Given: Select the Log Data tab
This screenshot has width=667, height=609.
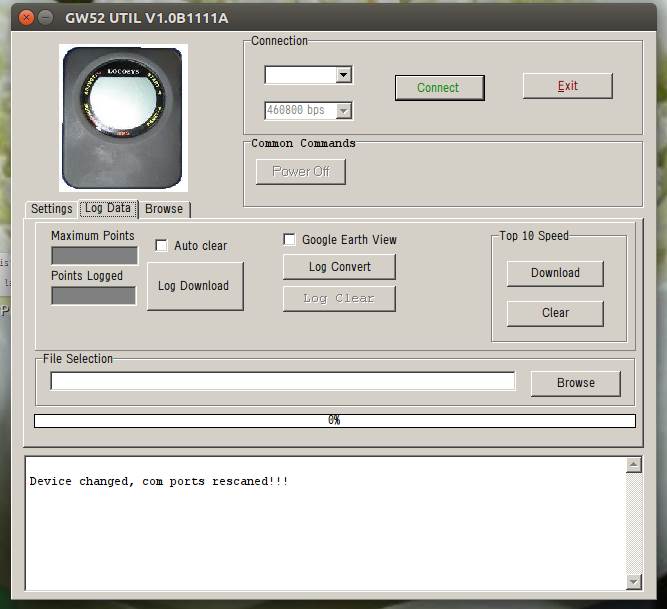Looking at the screenshot, I should click(107, 209).
